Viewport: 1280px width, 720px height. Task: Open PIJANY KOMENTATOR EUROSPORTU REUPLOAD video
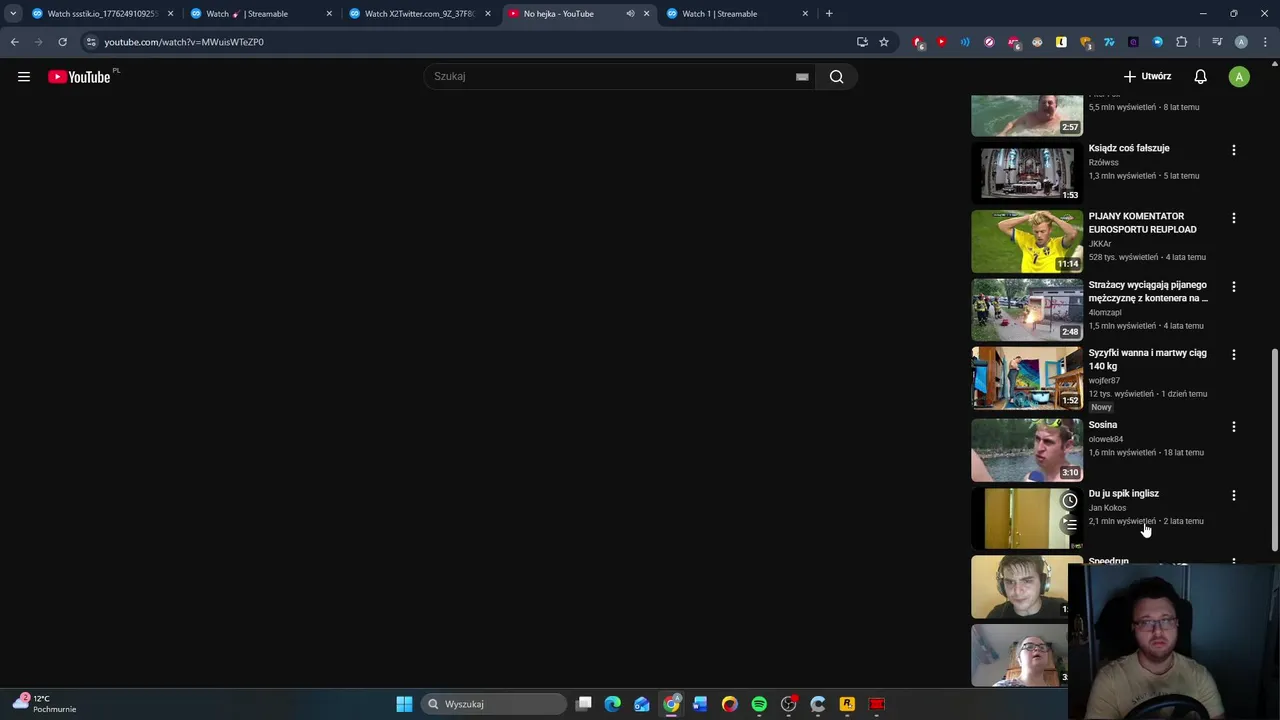[1142, 223]
